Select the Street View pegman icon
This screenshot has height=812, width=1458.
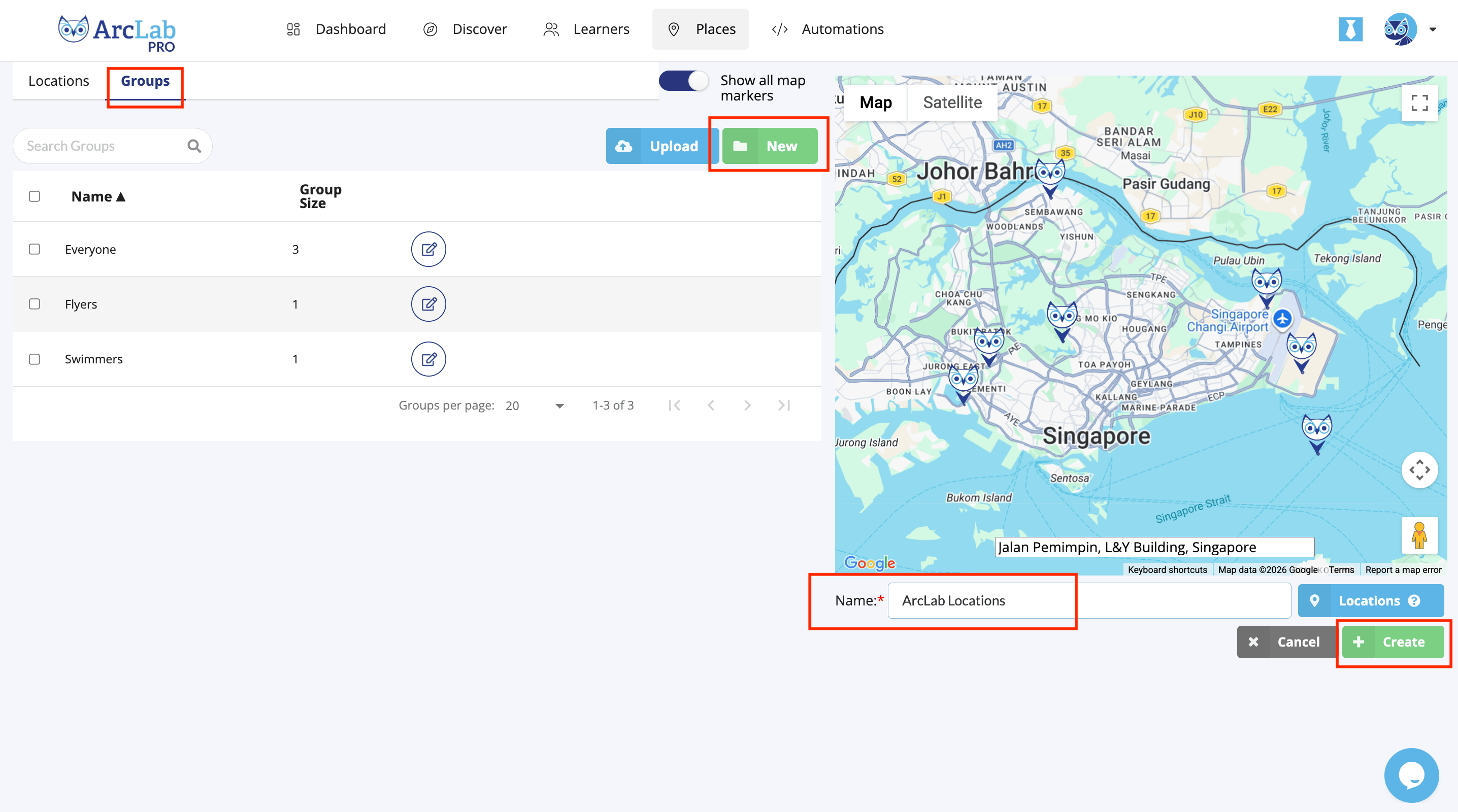click(x=1419, y=535)
